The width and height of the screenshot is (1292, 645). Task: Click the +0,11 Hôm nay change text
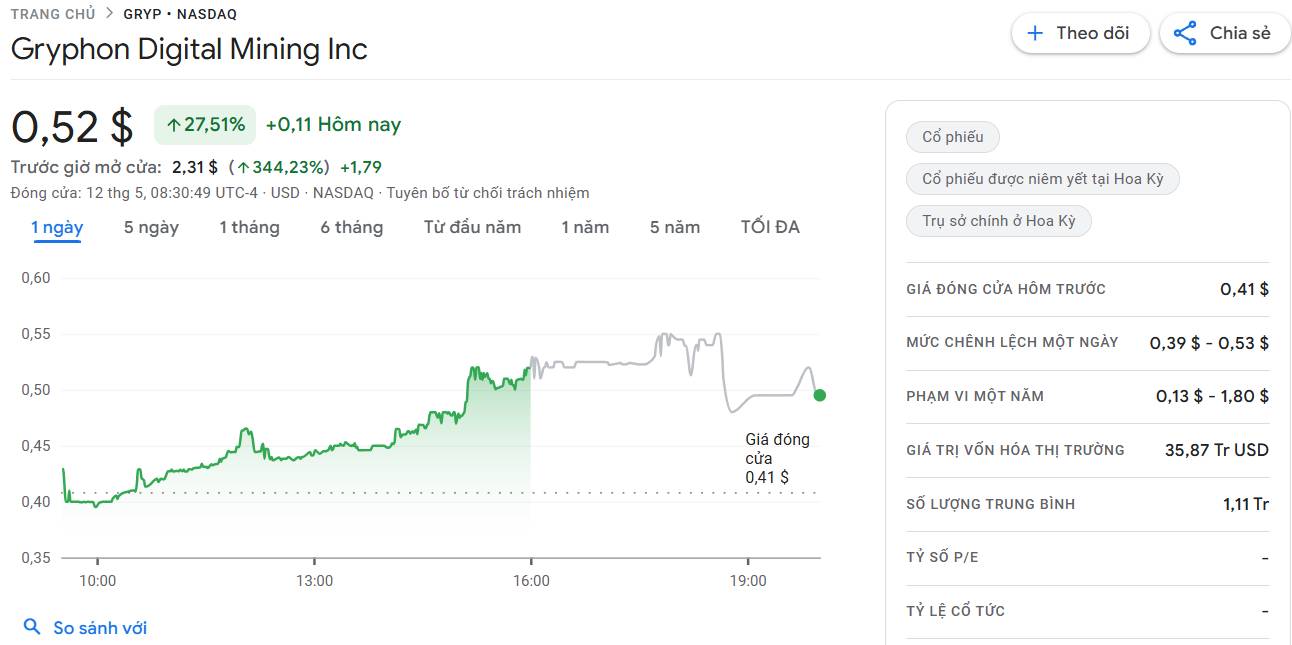point(333,125)
